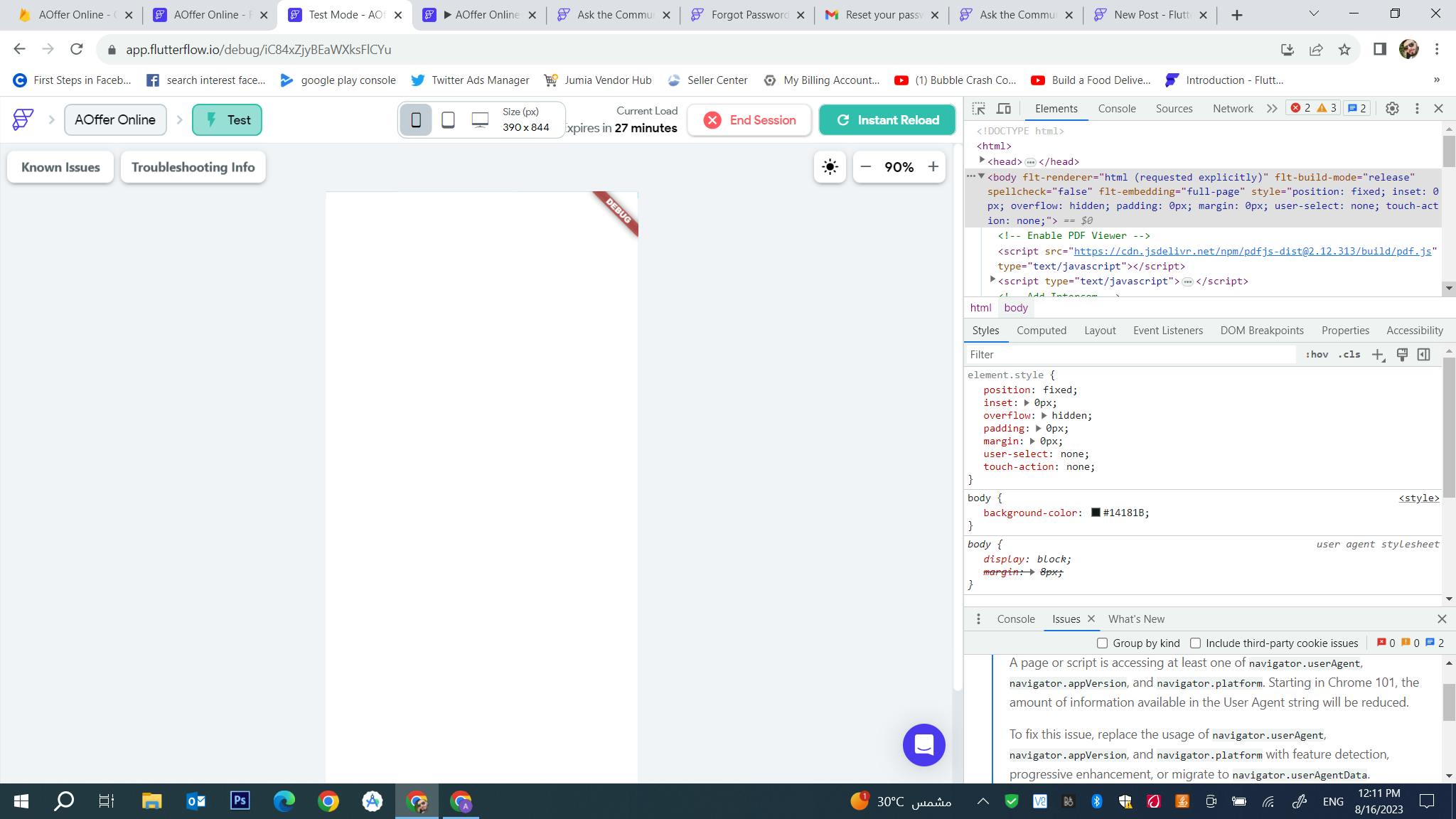Screen dimensions: 1456x819
Task: Switch to DevTools Sources tab
Action: point(1174,109)
